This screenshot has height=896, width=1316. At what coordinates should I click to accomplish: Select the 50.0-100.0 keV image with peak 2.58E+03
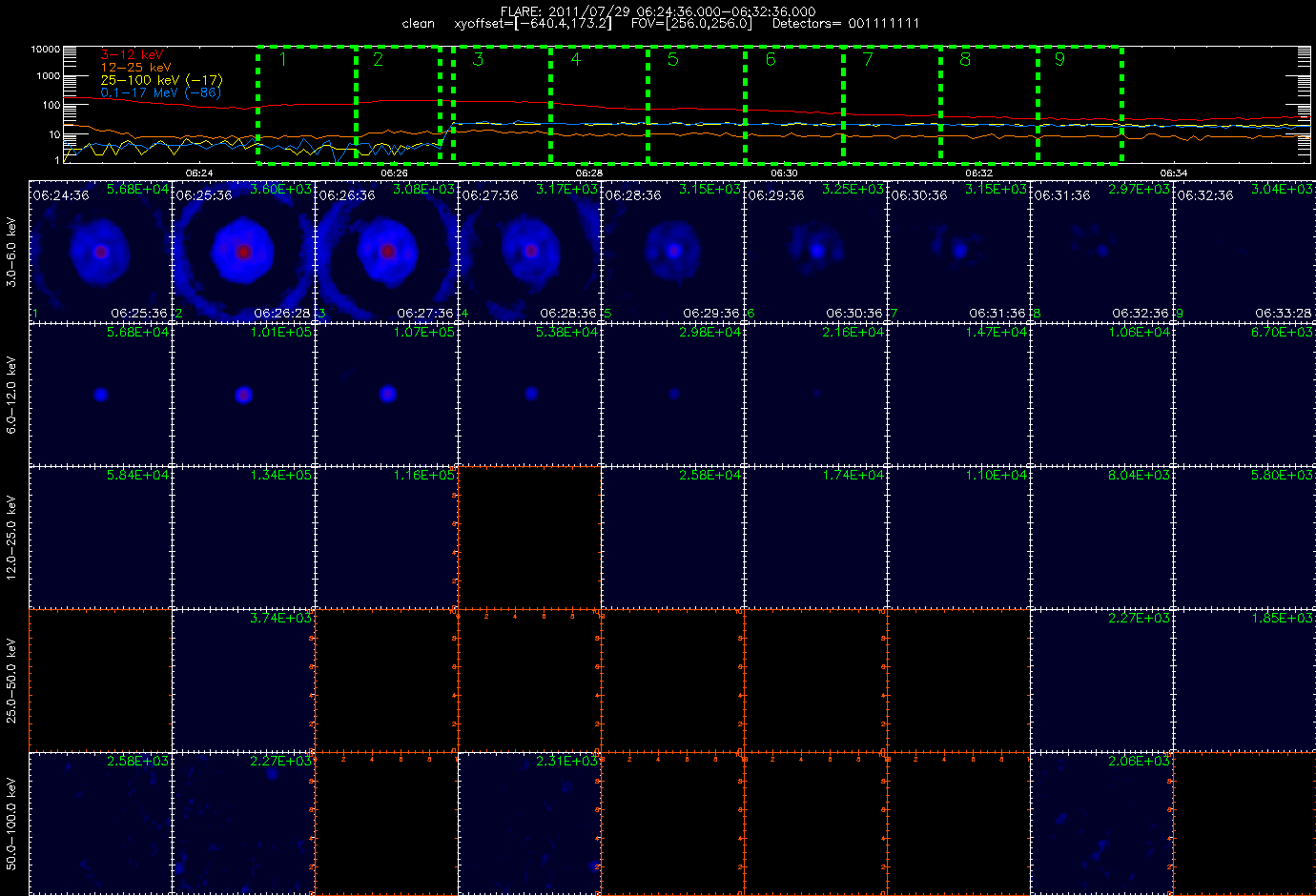click(x=100, y=824)
